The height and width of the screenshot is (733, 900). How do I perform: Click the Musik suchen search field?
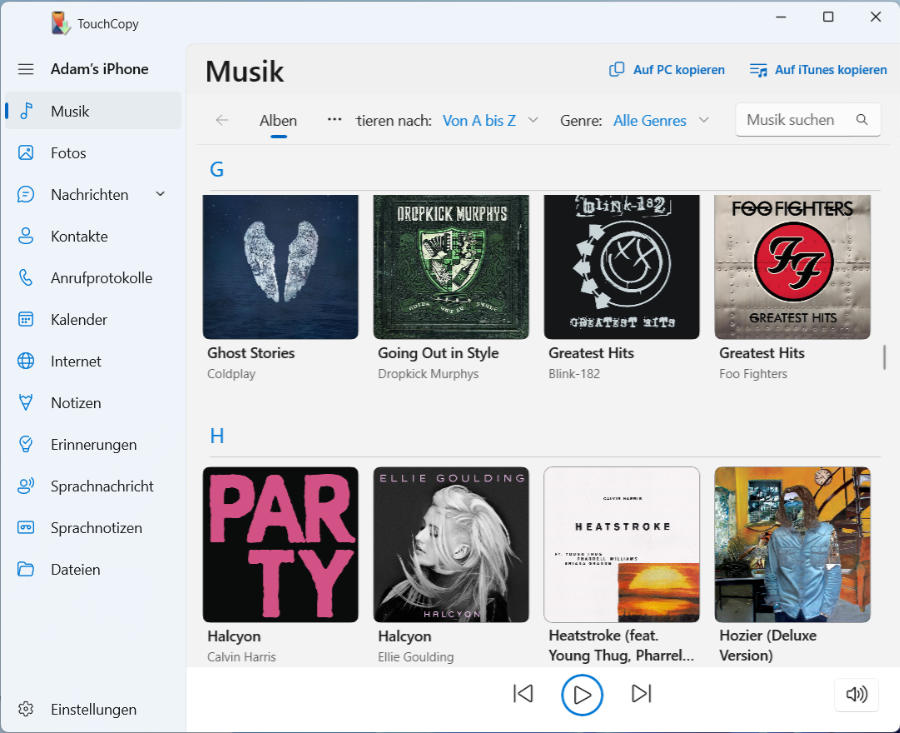pos(808,119)
